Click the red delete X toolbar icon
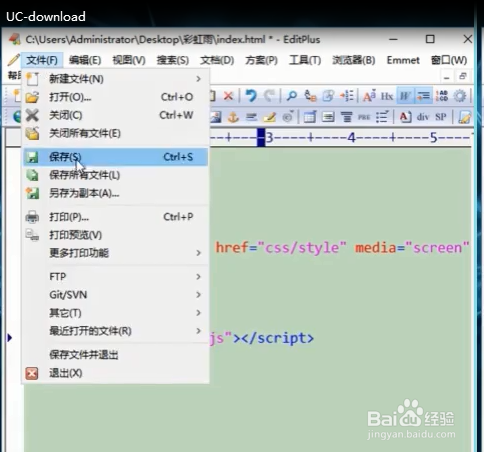The image size is (484, 452). click(228, 96)
